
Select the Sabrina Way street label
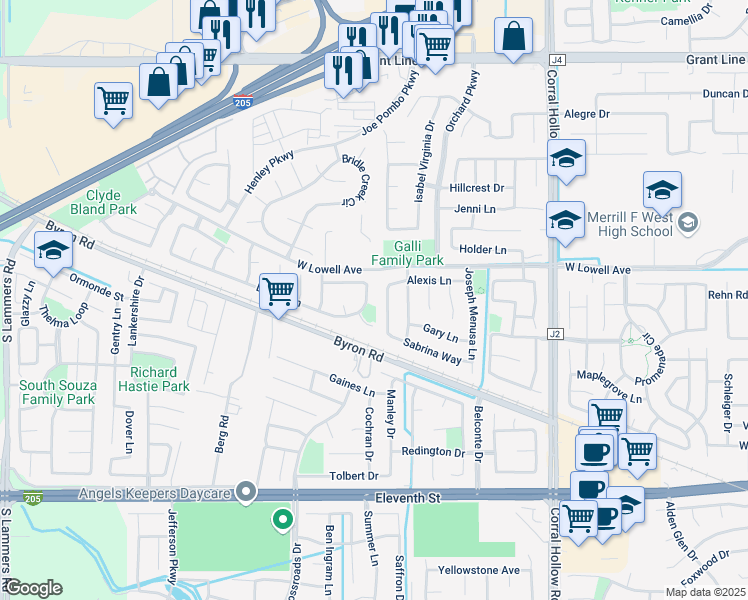tap(432, 352)
